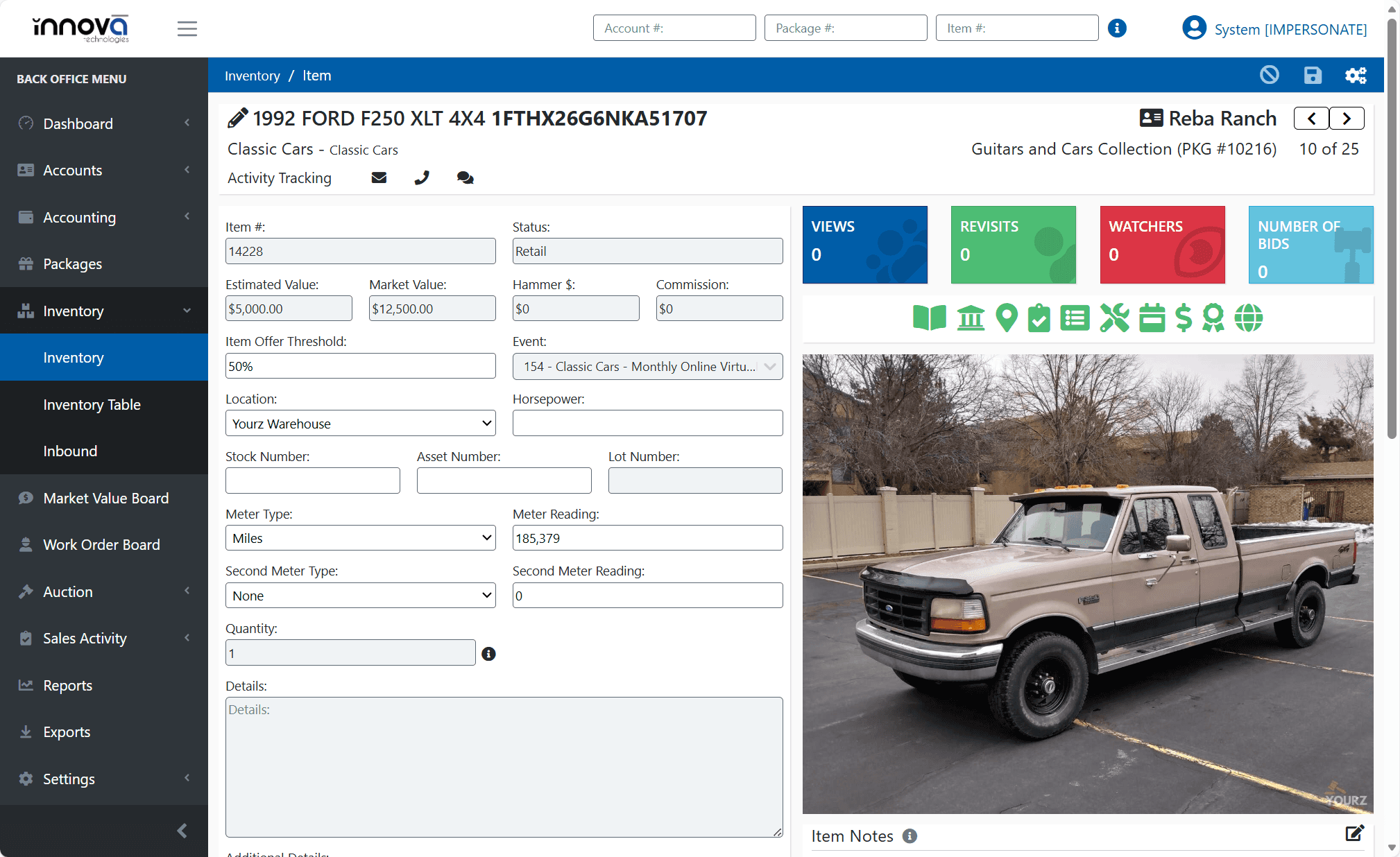Viewport: 1400px width, 857px height.
Task: Collapse the sidebar with the bottom chevron
Action: pos(182,831)
